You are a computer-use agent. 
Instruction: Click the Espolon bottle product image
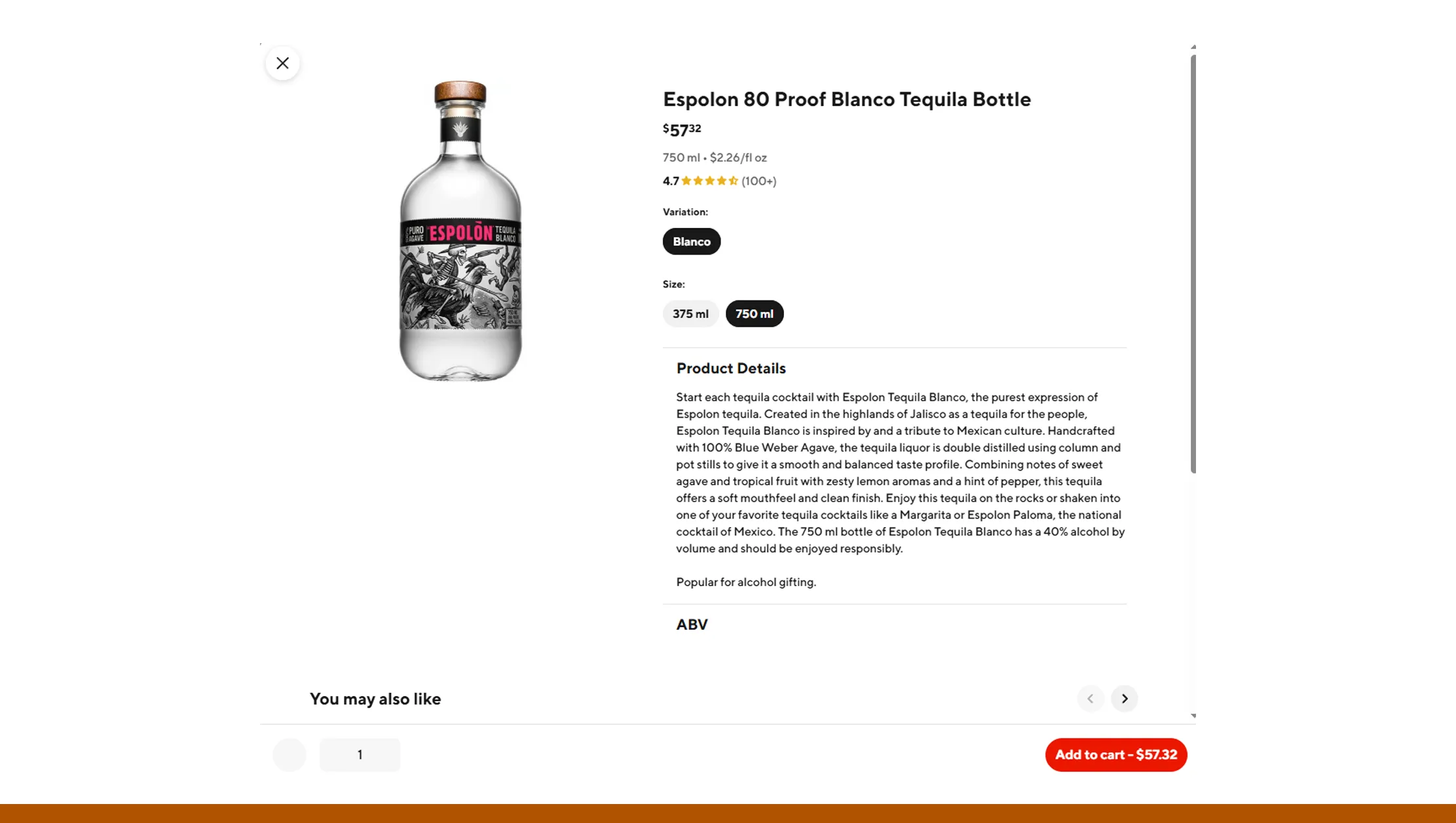(460, 232)
